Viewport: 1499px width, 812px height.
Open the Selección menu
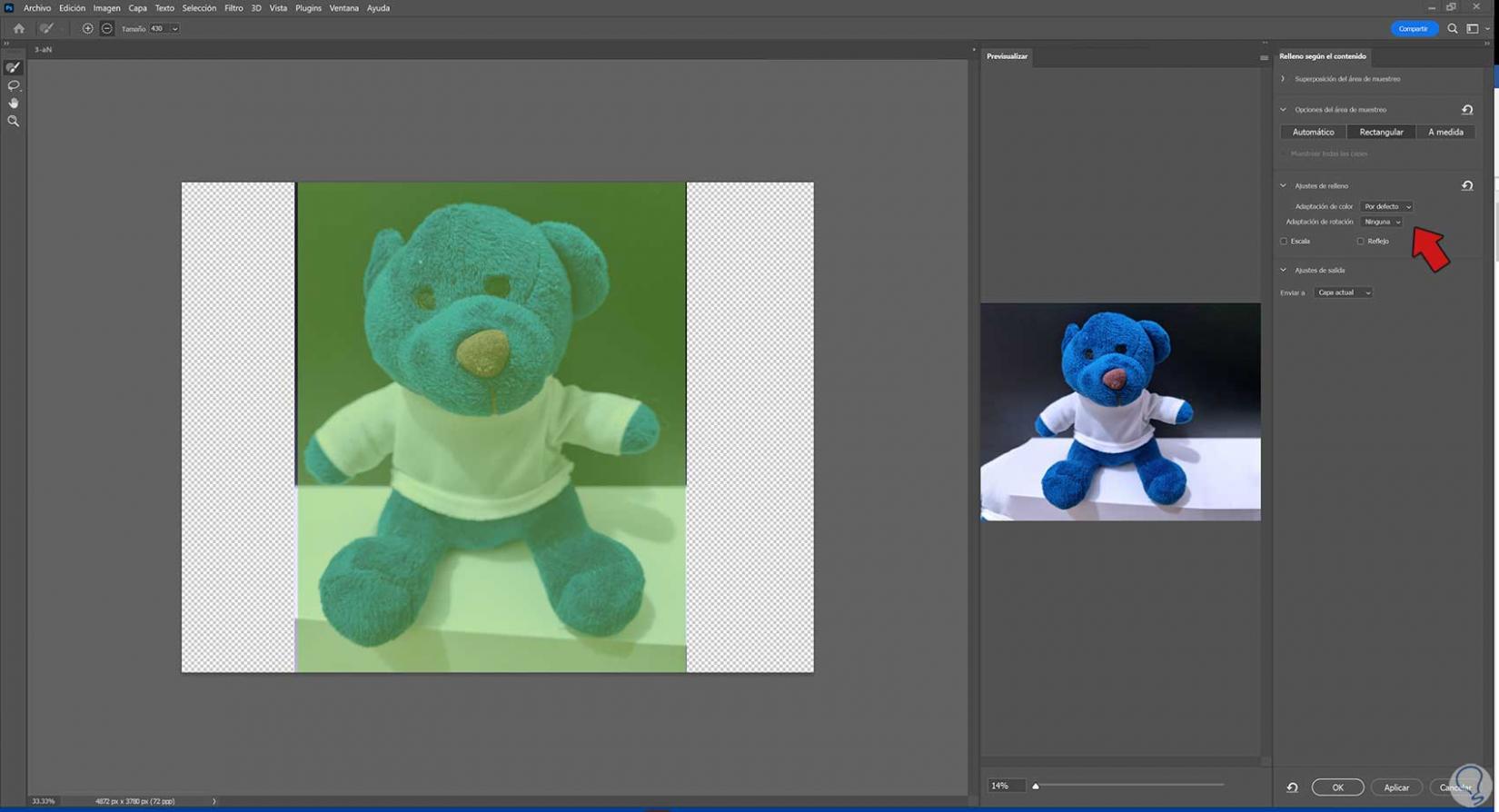pos(199,8)
